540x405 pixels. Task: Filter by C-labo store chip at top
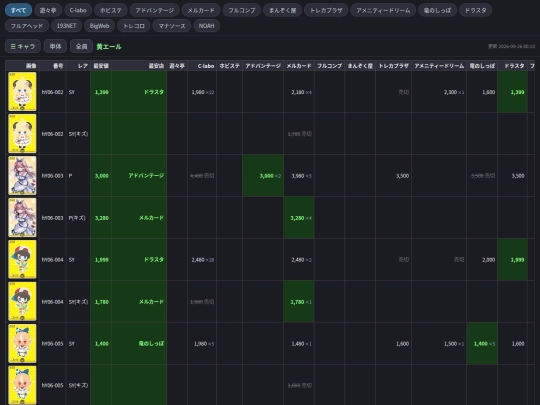(78, 10)
